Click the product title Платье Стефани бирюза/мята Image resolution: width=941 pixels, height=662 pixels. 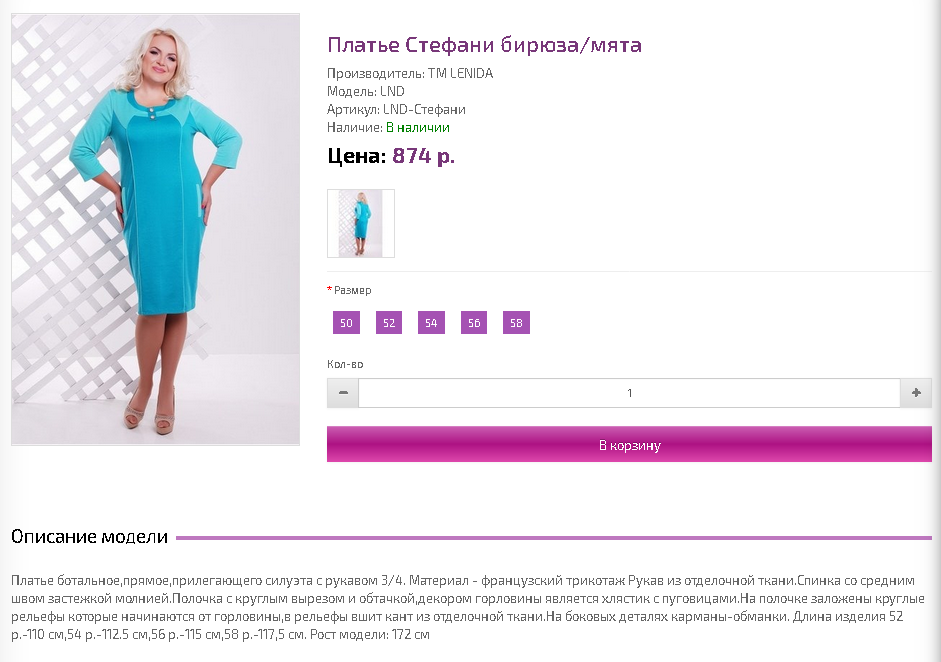pos(484,45)
